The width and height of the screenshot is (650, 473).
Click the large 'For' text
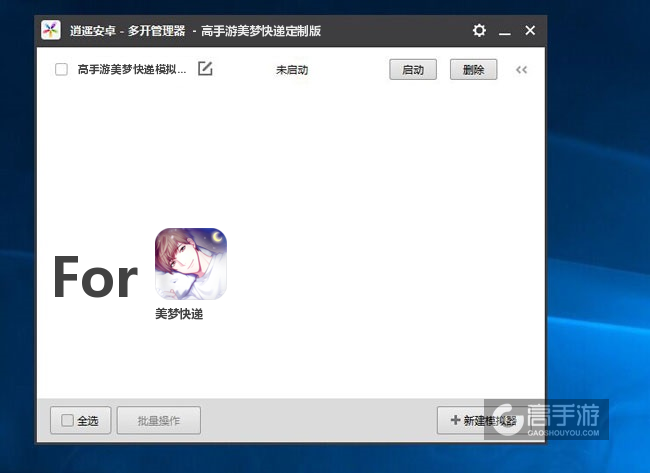coord(95,277)
